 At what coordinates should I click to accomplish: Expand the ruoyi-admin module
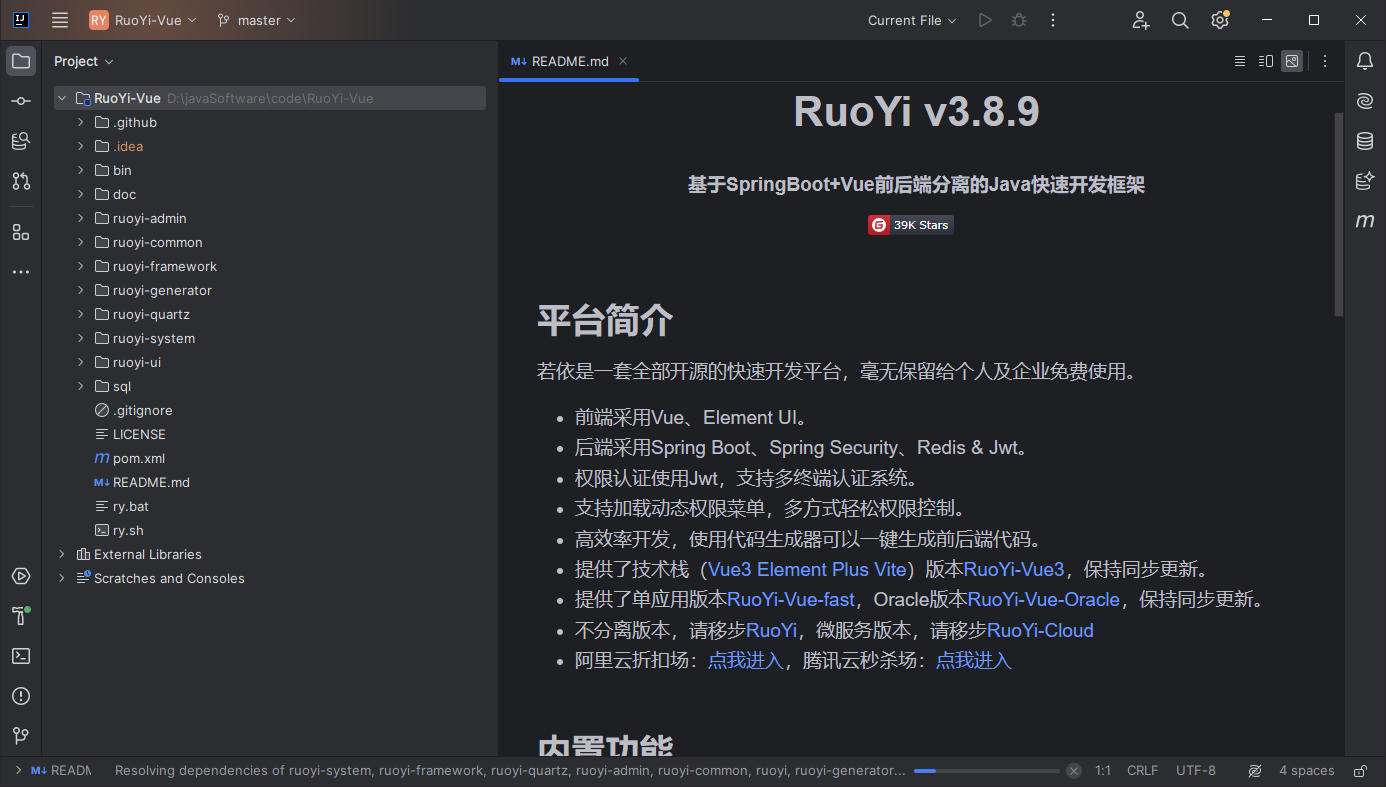81,218
